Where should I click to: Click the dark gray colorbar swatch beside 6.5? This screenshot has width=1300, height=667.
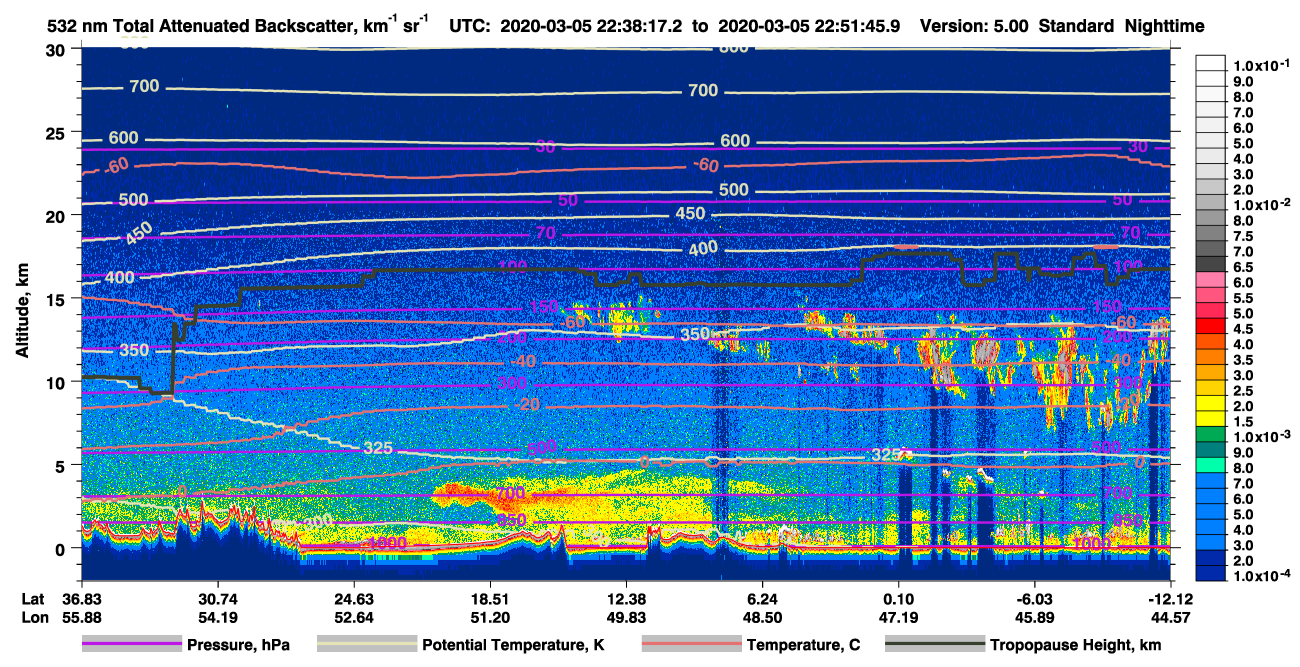[x=1210, y=263]
